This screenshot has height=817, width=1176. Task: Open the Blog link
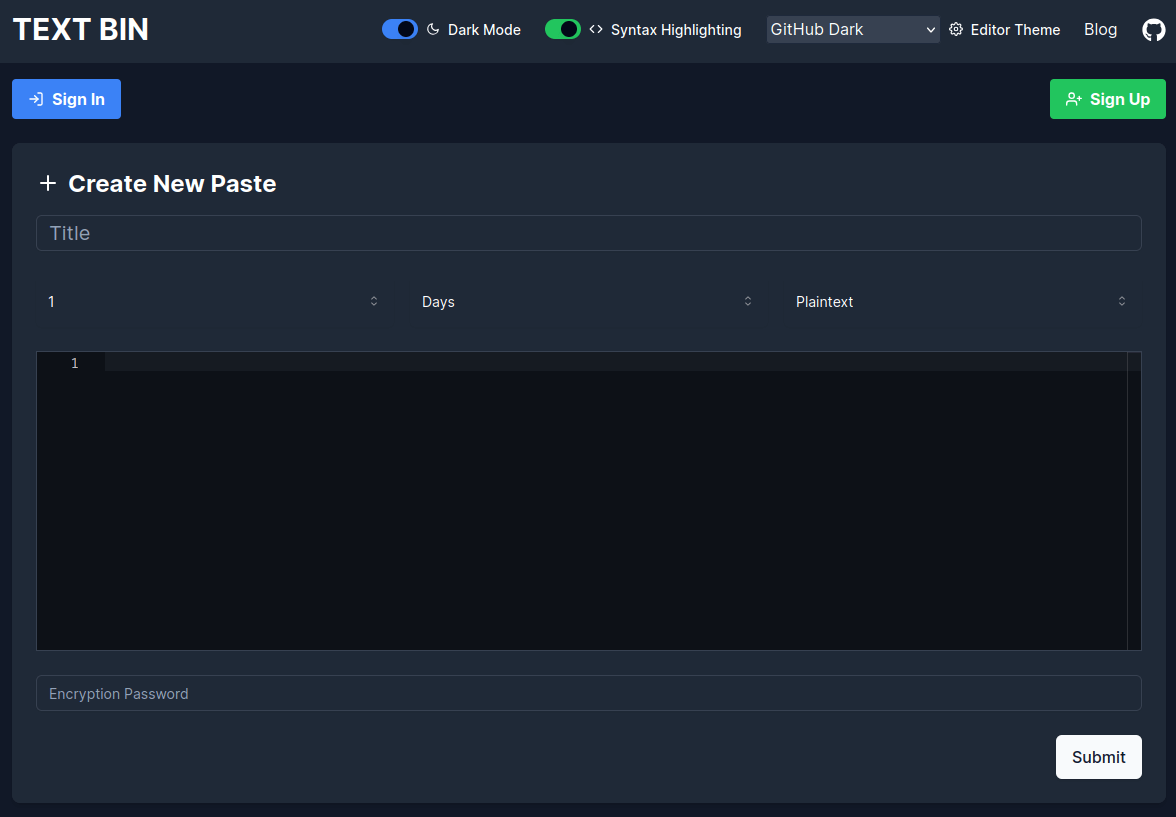pyautogui.click(x=1100, y=29)
